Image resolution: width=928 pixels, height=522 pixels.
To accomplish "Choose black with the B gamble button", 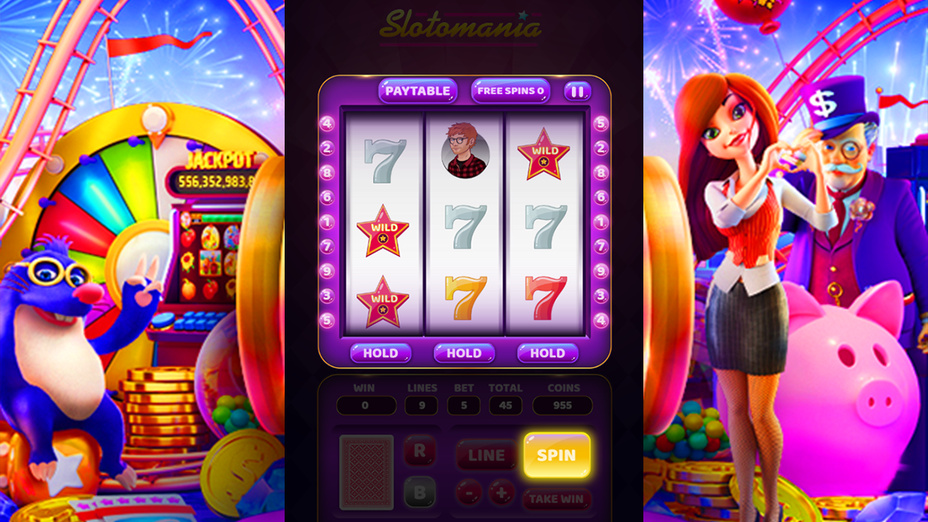I will (420, 492).
